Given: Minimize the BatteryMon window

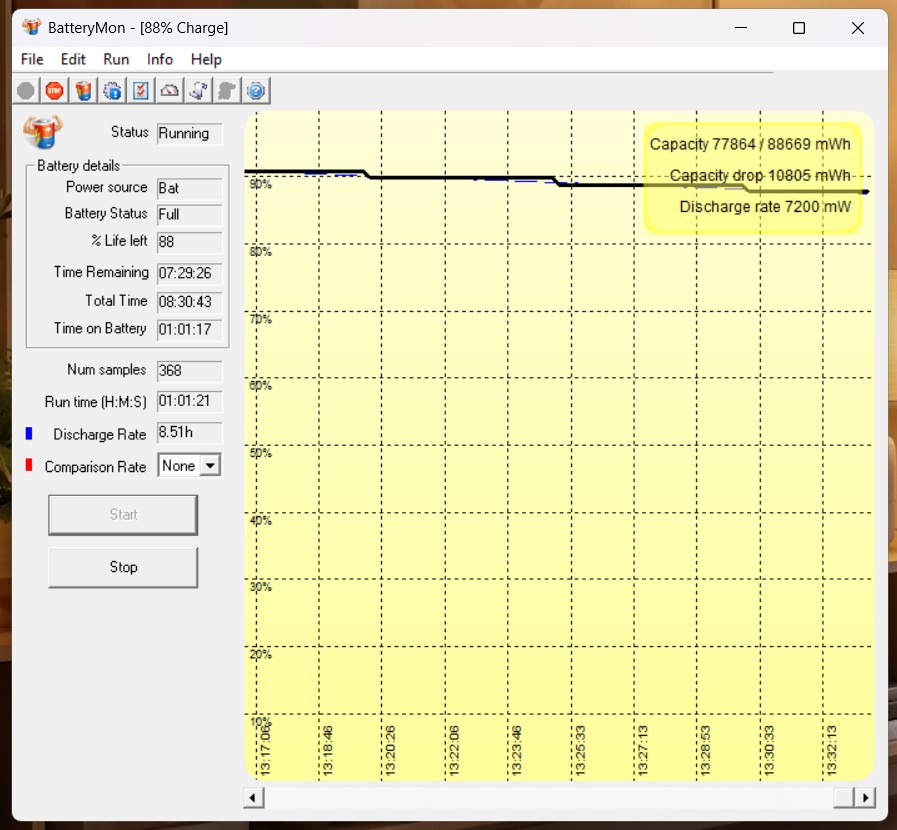Looking at the screenshot, I should 741,27.
